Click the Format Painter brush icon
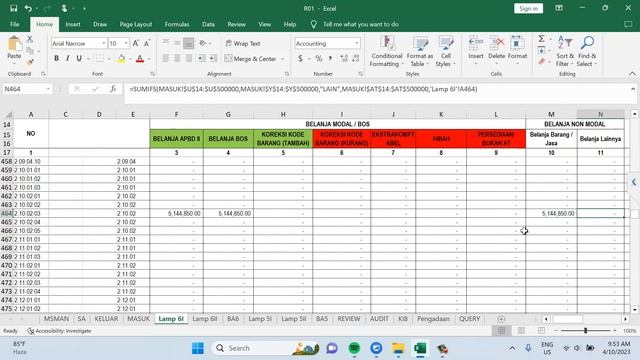Image resolution: width=640 pixels, height=360 pixels. tap(30, 62)
